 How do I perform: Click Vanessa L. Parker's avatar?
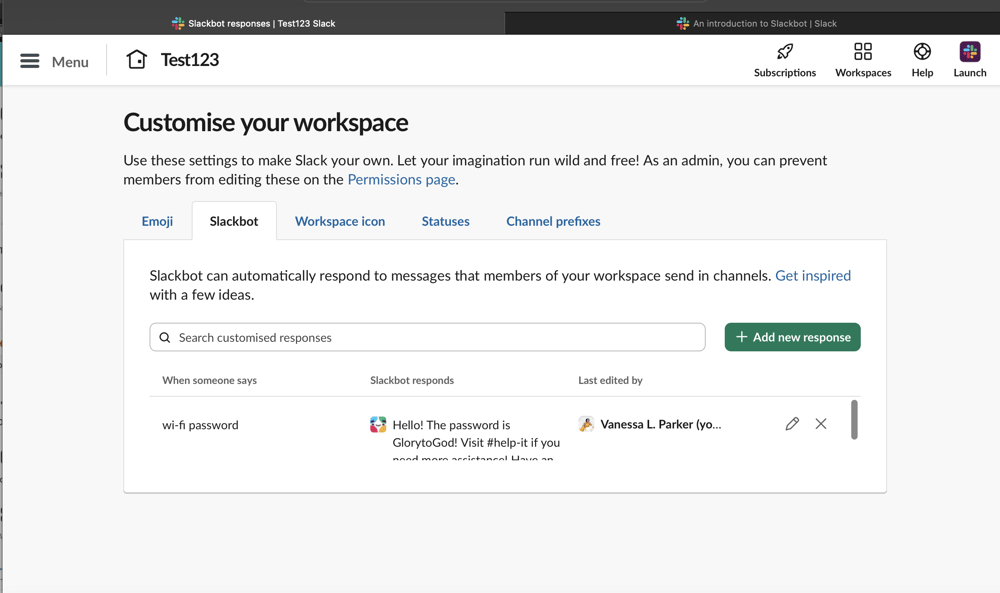point(586,424)
